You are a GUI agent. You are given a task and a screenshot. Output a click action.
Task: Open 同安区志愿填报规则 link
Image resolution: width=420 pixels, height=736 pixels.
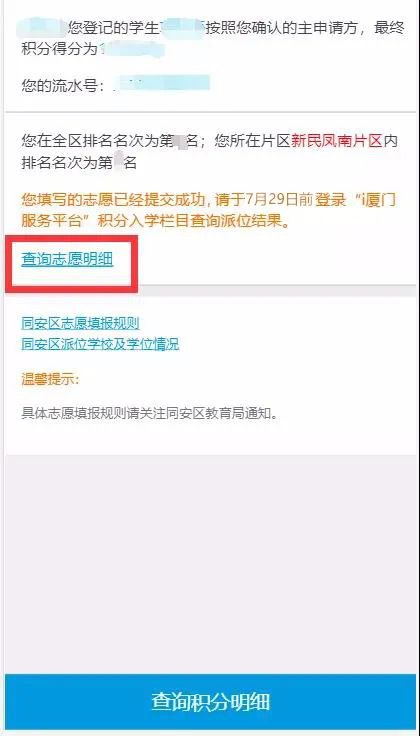[80, 323]
